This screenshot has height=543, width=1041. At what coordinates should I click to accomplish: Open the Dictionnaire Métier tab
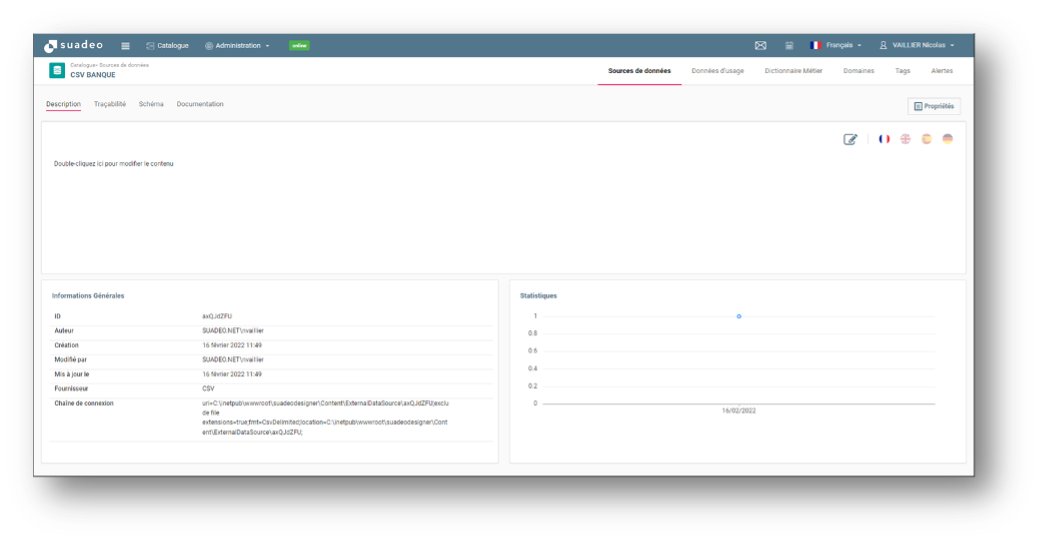coord(793,71)
